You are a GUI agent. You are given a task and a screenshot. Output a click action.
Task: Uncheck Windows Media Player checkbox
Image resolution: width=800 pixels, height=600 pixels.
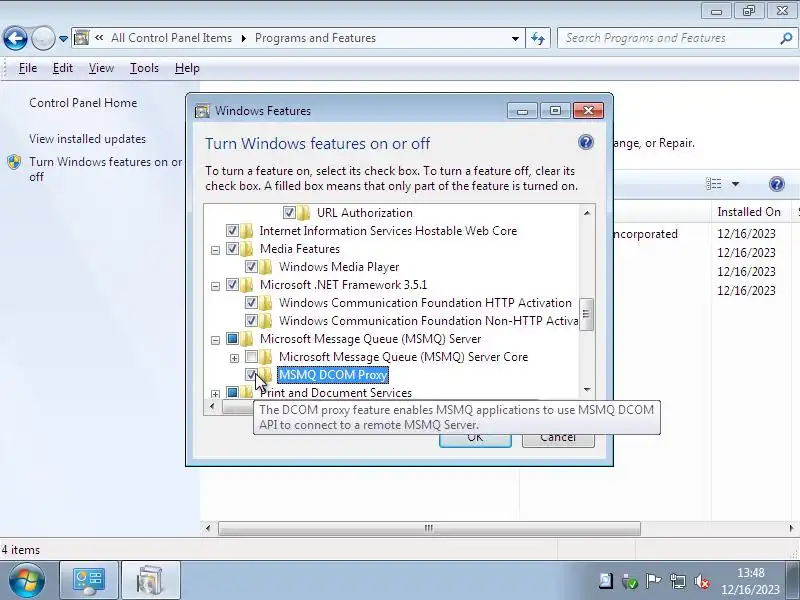click(251, 266)
